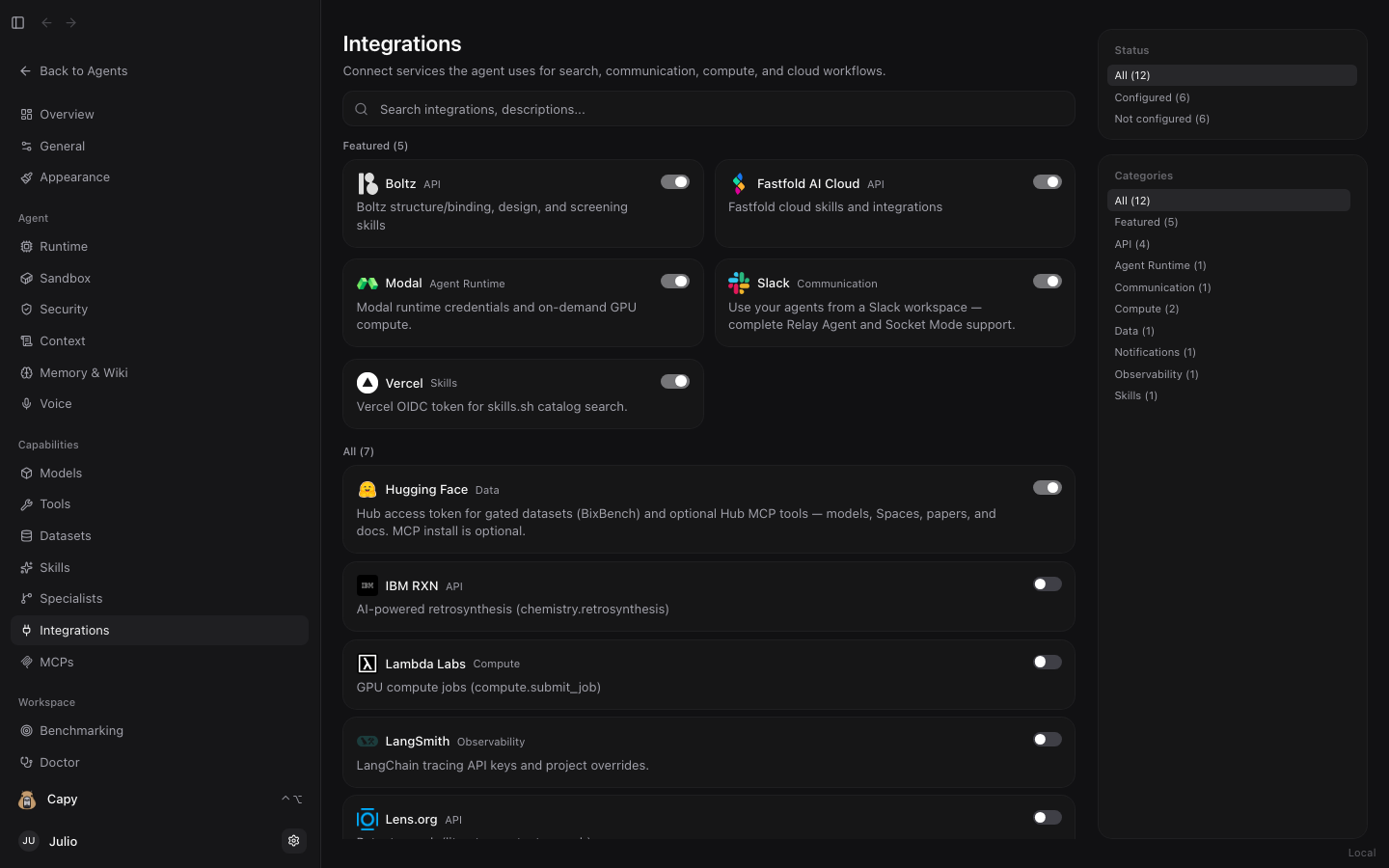The height and width of the screenshot is (868, 1389).
Task: Click the Vercel triangle logo
Action: point(368,383)
